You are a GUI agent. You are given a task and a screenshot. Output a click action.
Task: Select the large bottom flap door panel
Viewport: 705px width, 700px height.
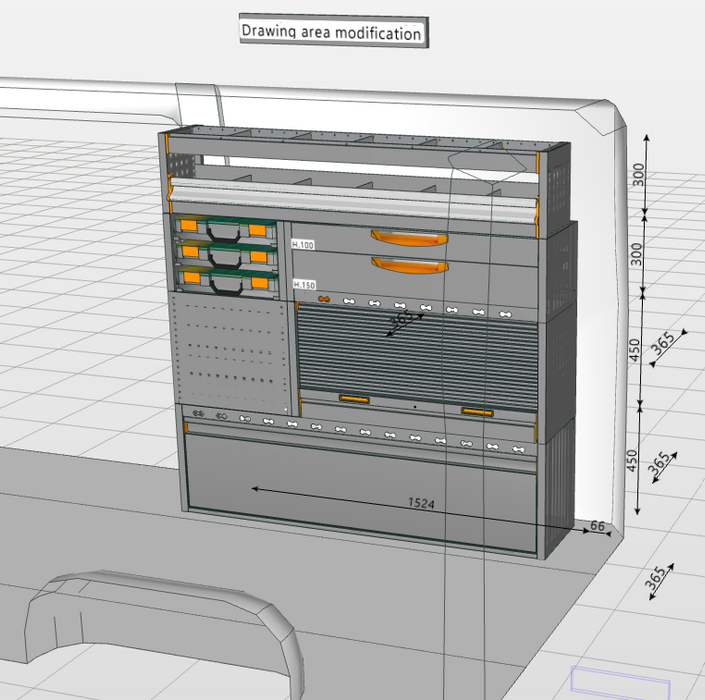360,480
